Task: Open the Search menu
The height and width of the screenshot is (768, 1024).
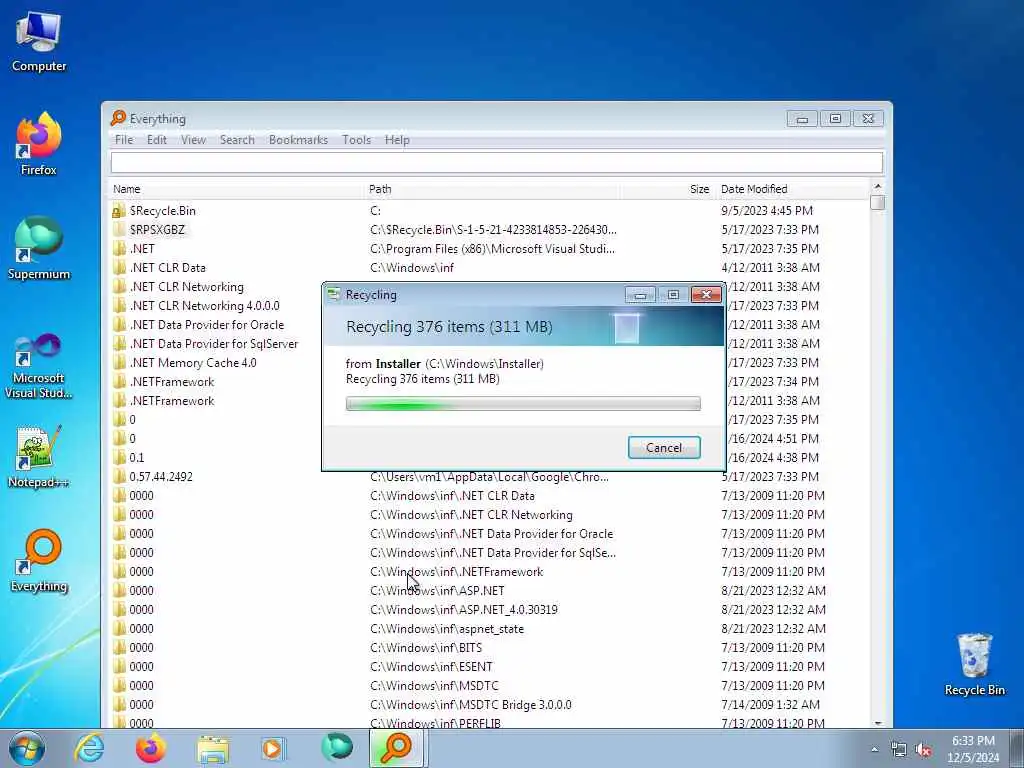Action: tap(237, 140)
